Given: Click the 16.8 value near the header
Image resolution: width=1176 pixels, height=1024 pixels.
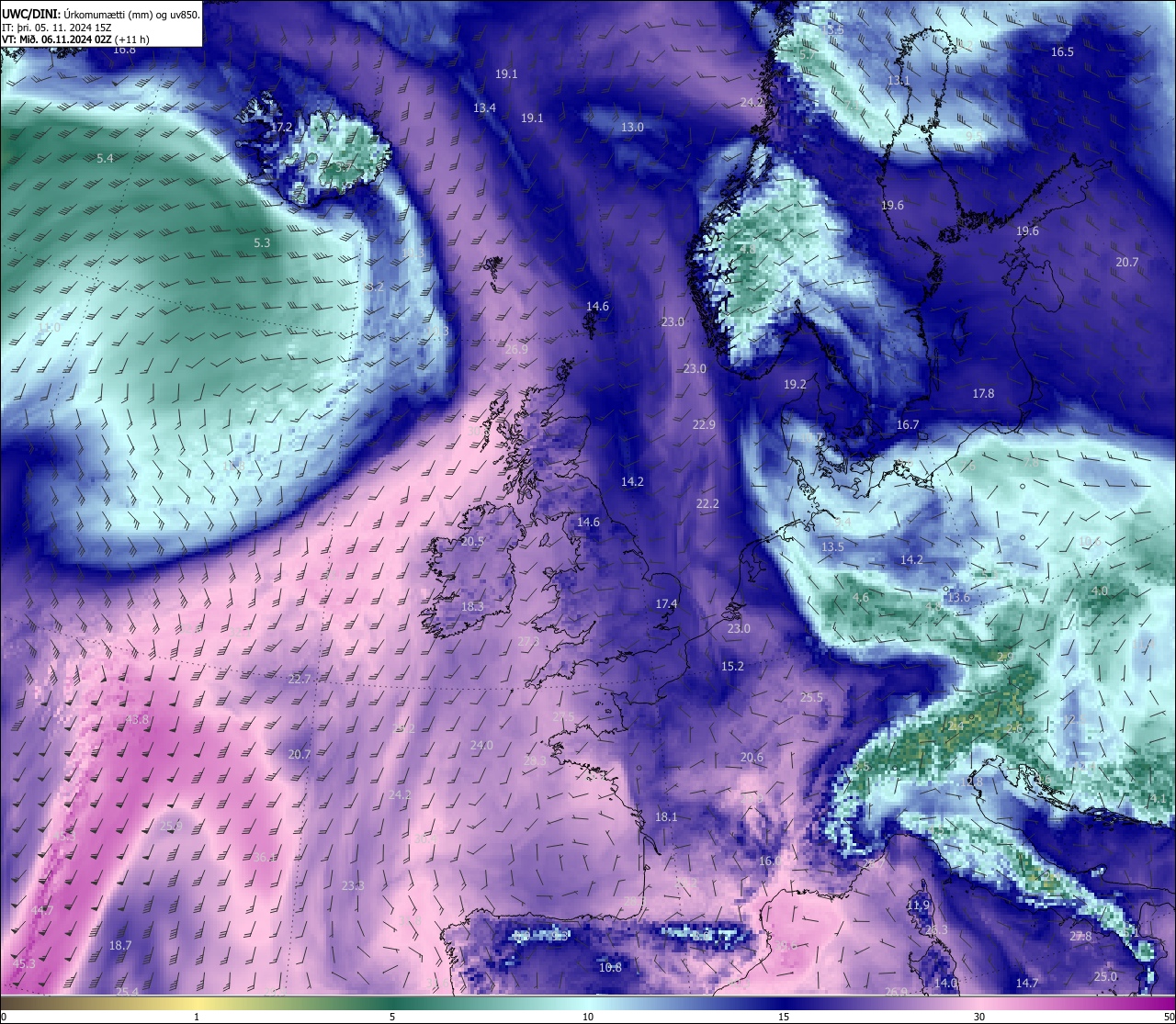Looking at the screenshot, I should click(x=124, y=50).
